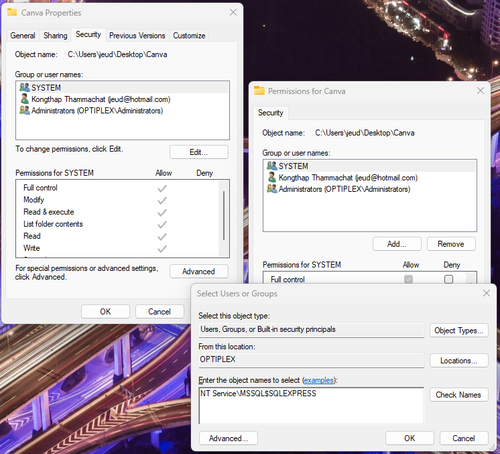Open Advanced... in Select Users or Groups
Viewport: 500px width, 454px height.
pos(228,438)
